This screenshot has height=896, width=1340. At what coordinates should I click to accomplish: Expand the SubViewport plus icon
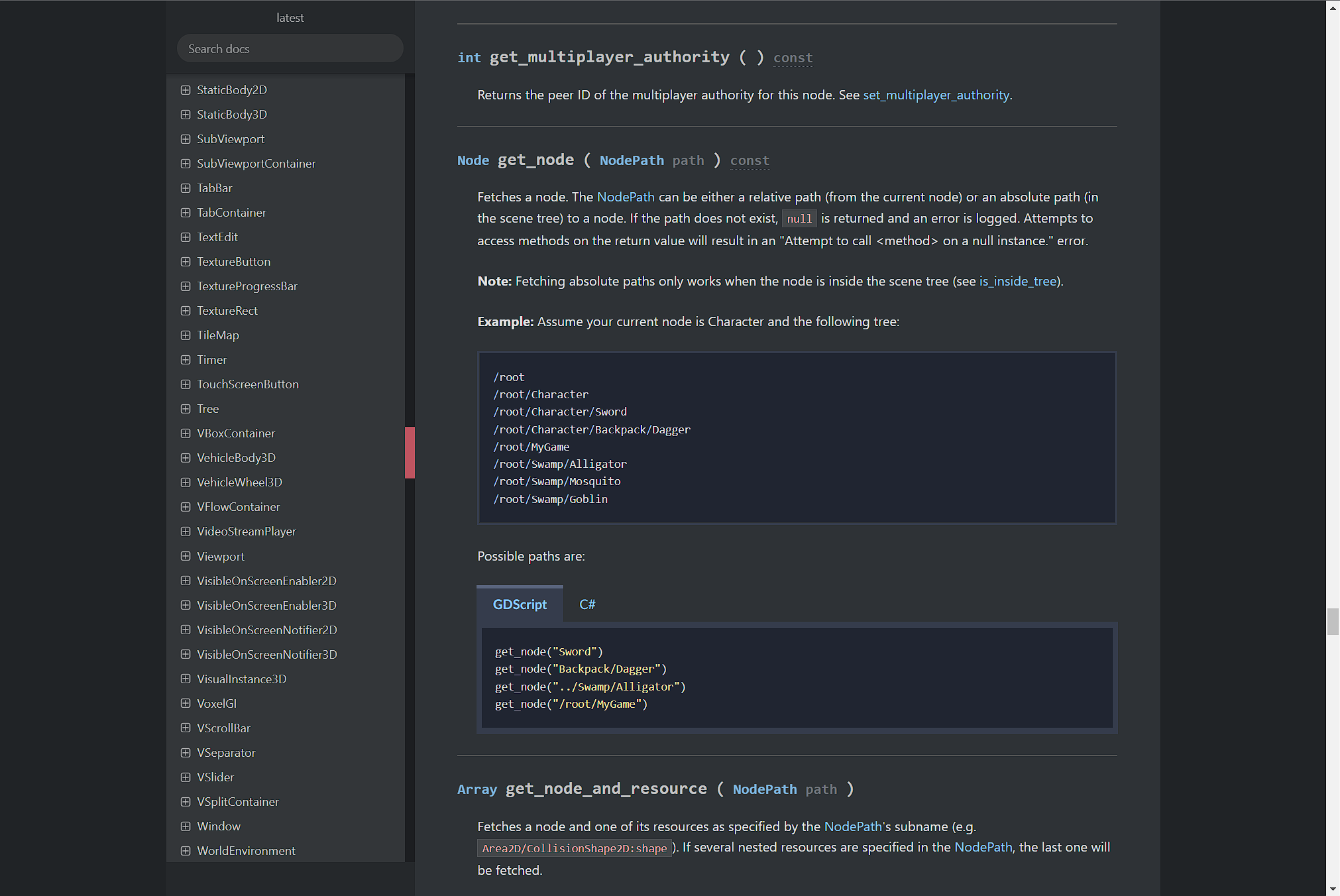tap(186, 139)
